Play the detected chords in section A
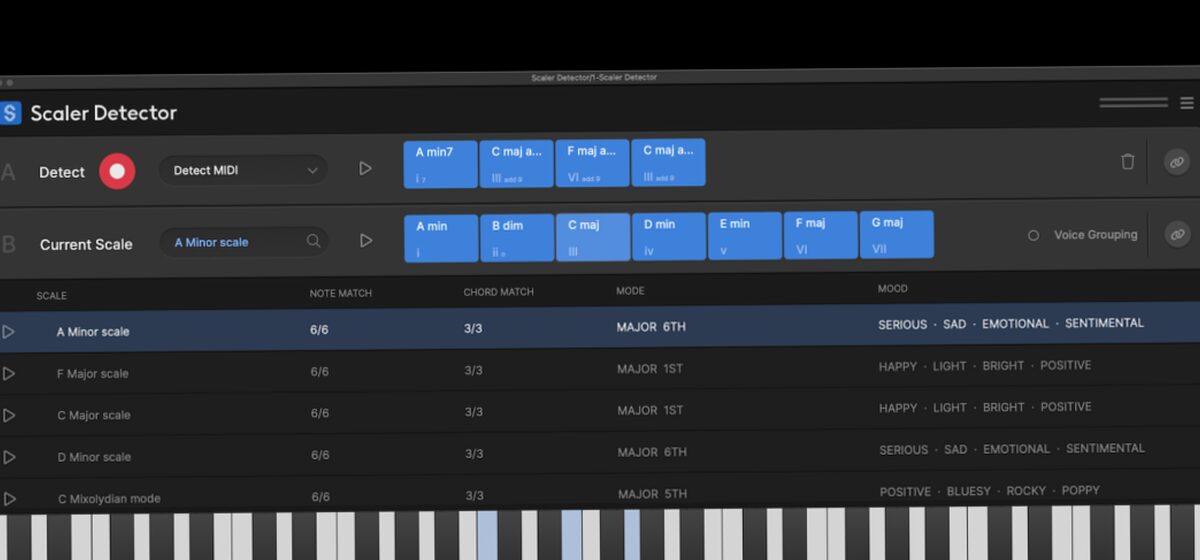 [365, 169]
